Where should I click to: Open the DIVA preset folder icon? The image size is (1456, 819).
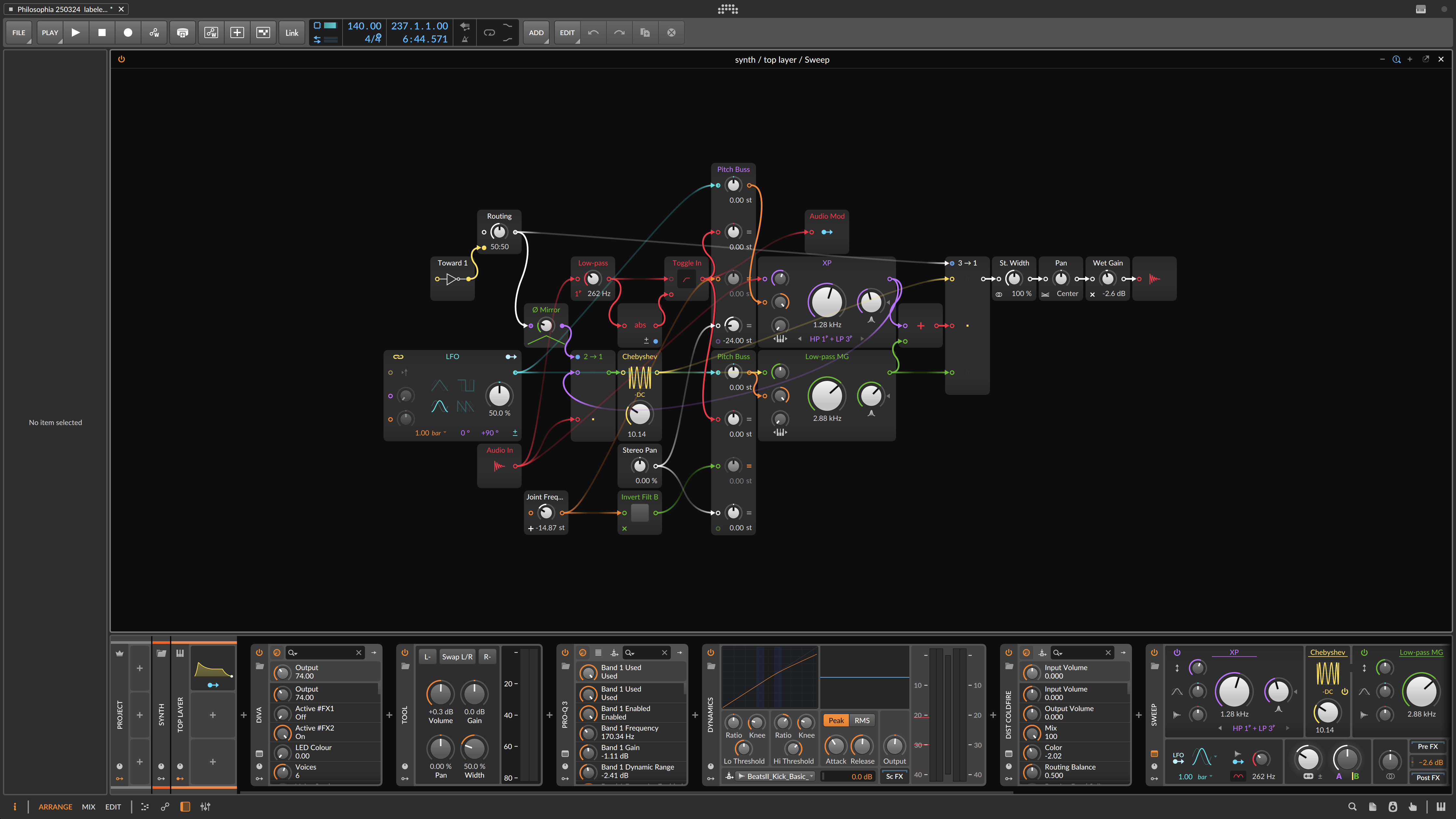[259, 666]
